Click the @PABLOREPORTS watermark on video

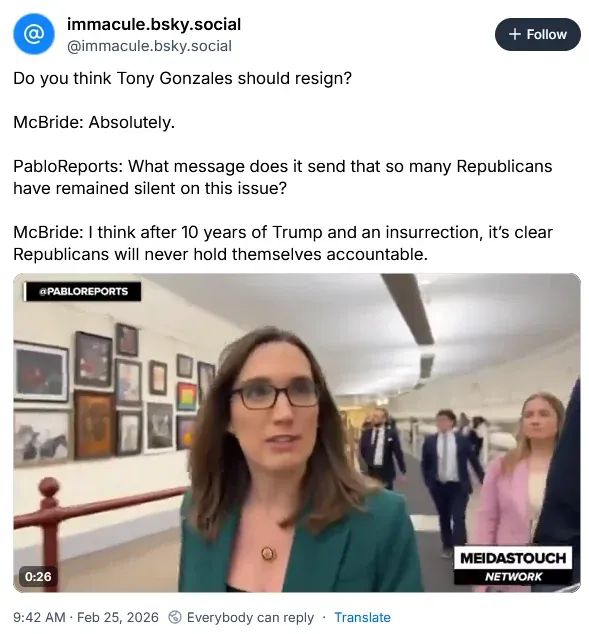[x=83, y=292]
